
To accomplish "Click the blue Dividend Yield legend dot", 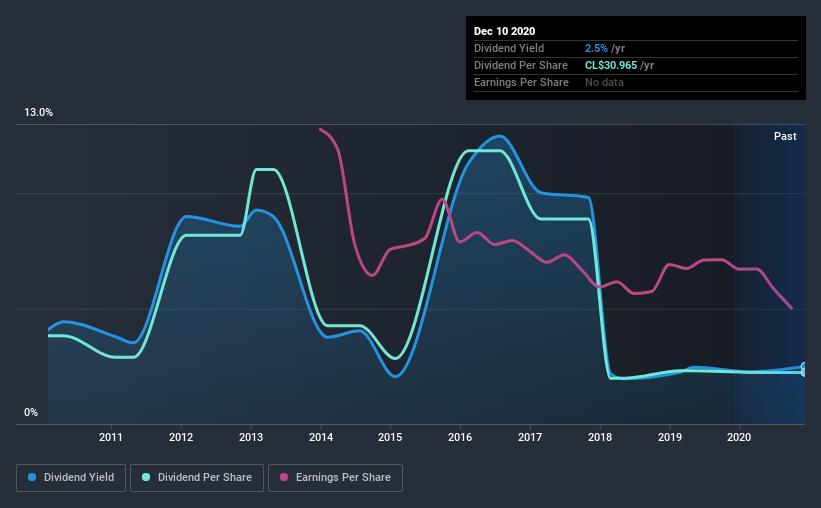I will pyautogui.click(x=32, y=477).
